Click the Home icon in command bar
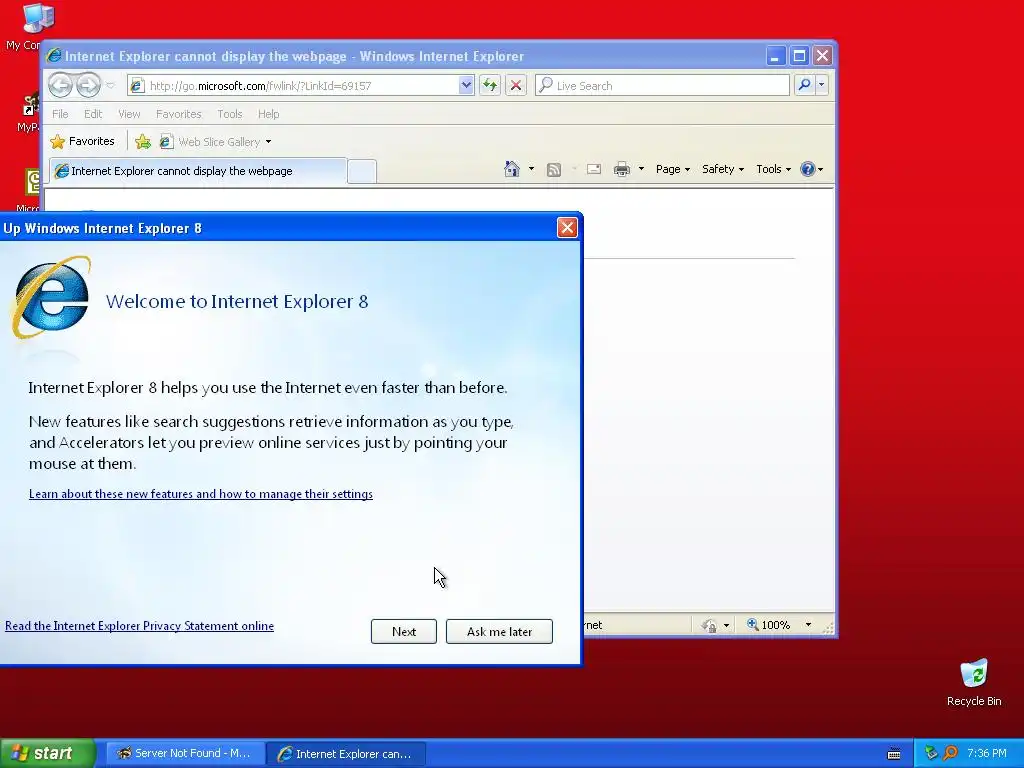The width and height of the screenshot is (1024, 768). coord(512,169)
